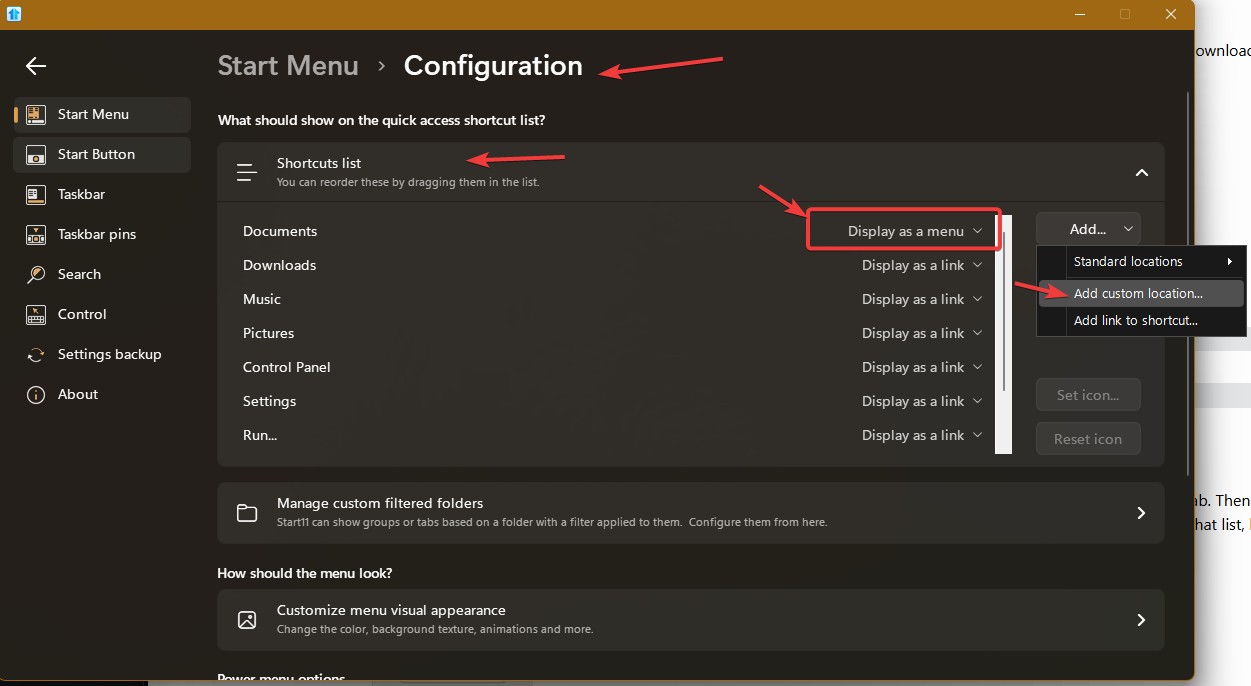Click the Shortcuts list hamburger icon
The height and width of the screenshot is (686, 1251).
click(x=247, y=172)
